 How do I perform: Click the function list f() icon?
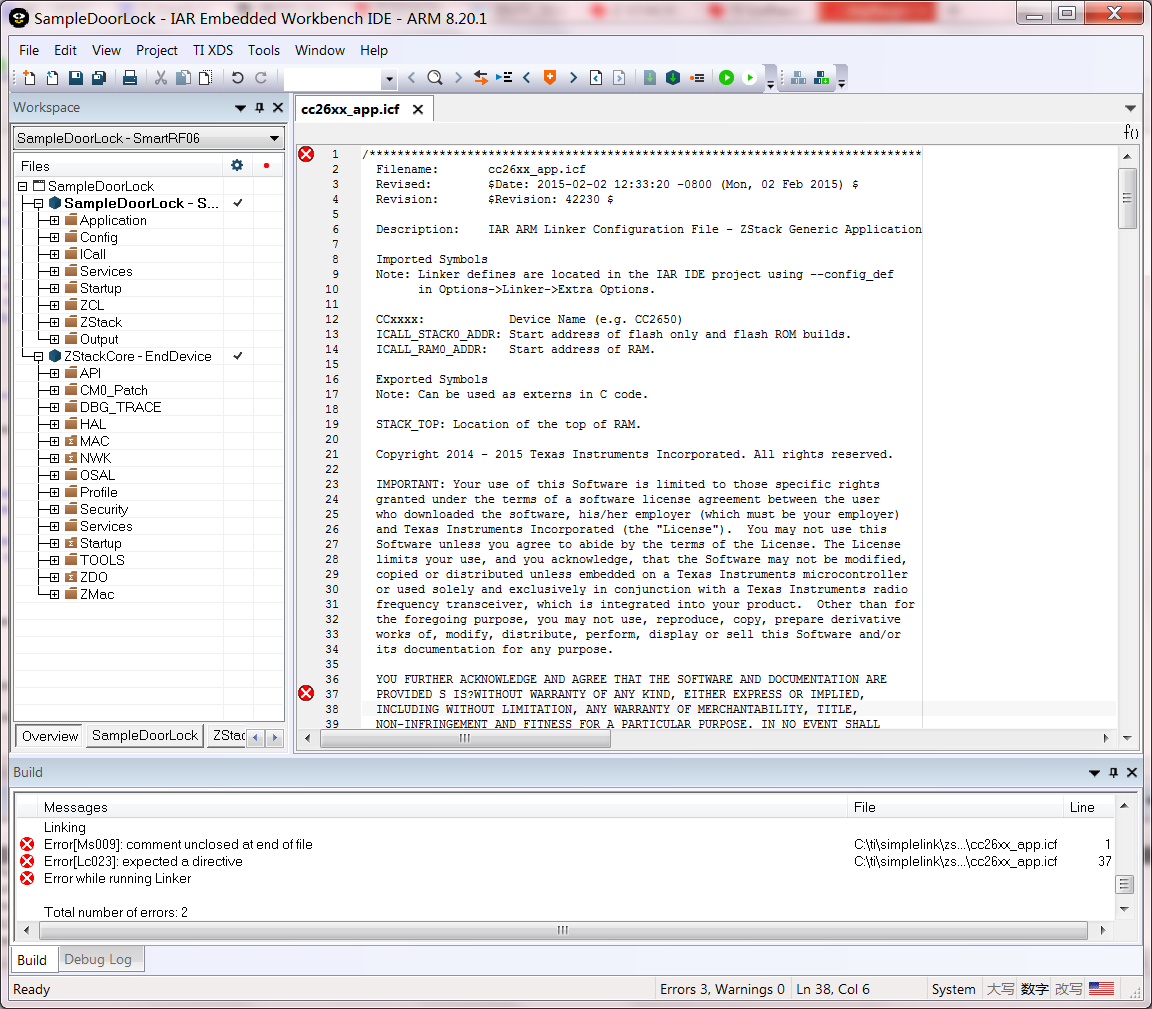pyautogui.click(x=1131, y=132)
